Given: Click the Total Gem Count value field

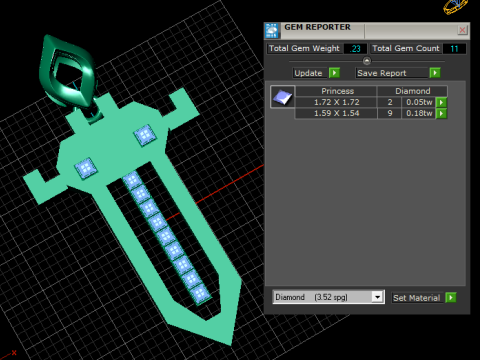Looking at the screenshot, I should 454,49.
